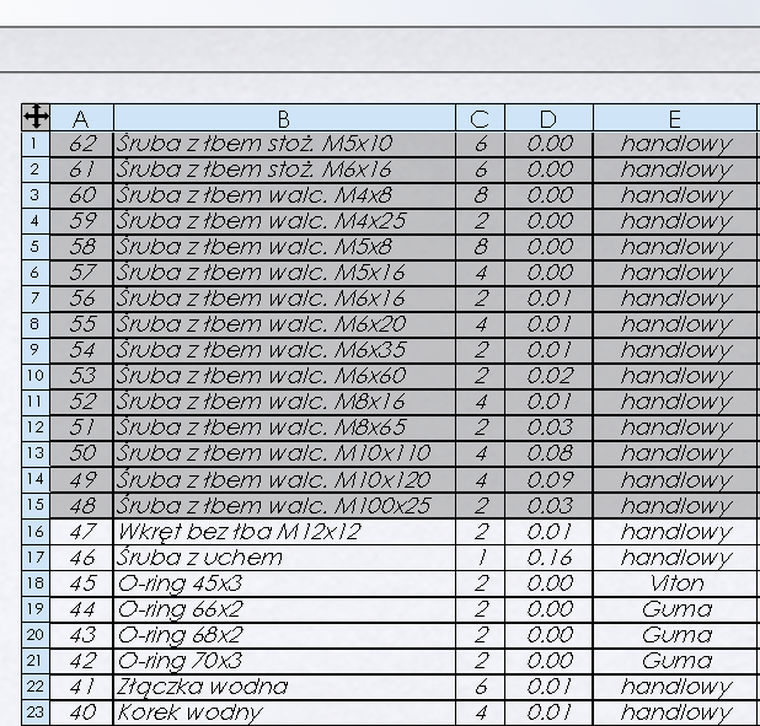Viewport: 760px width, 726px height.
Task: Click item number 47 in column A
Action: (x=82, y=531)
